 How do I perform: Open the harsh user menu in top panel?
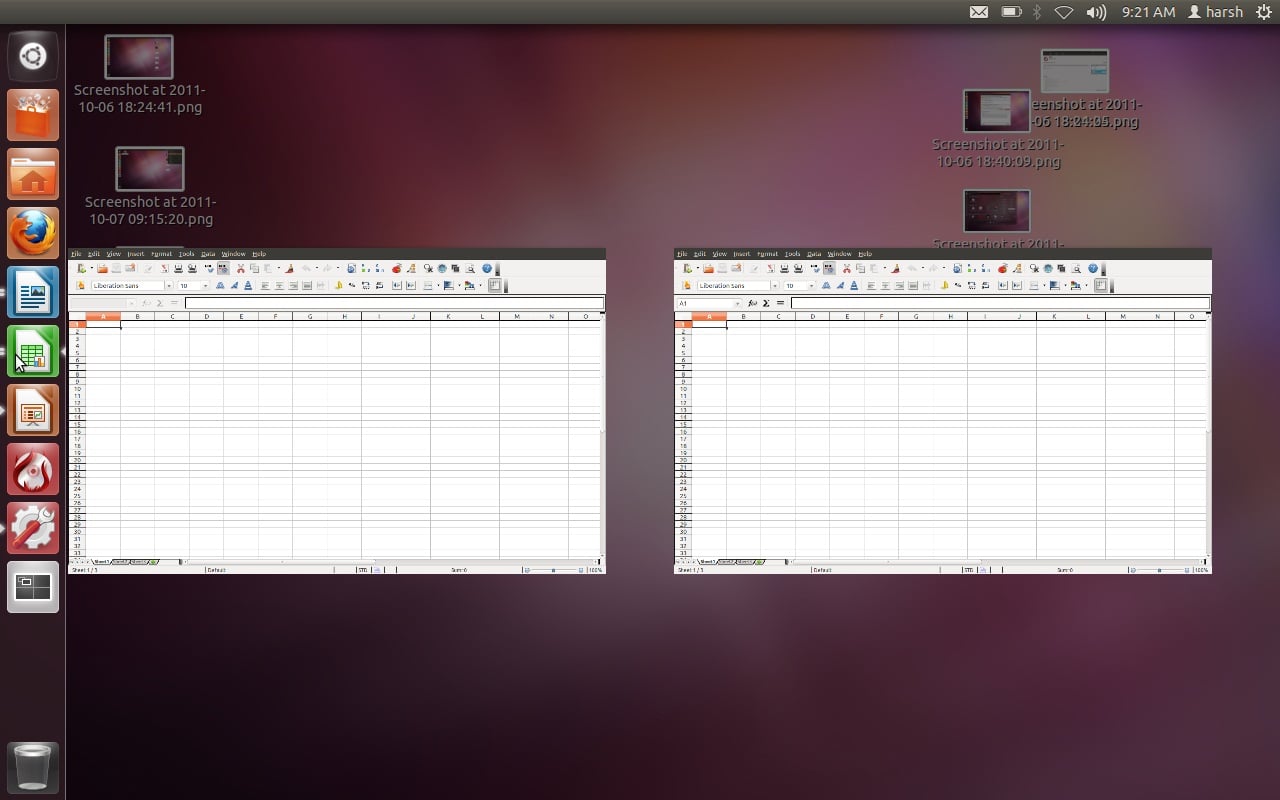tap(1215, 12)
